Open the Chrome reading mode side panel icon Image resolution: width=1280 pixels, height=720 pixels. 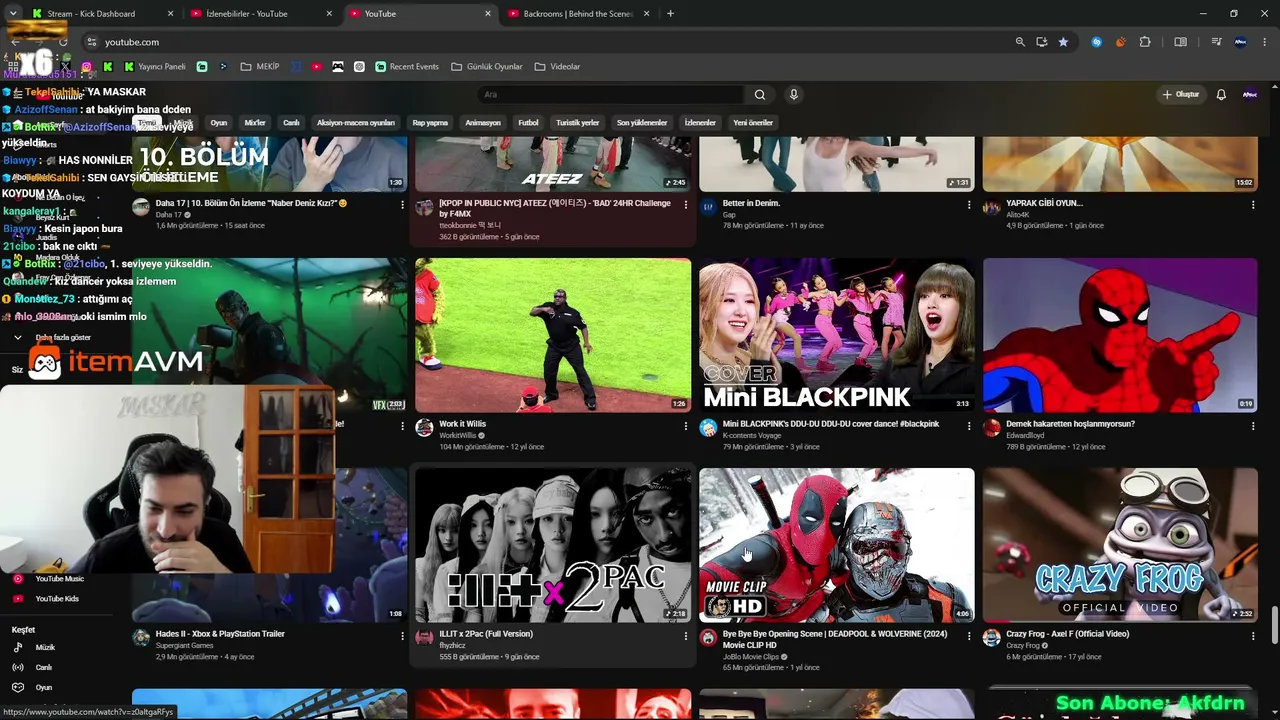coord(1180,42)
